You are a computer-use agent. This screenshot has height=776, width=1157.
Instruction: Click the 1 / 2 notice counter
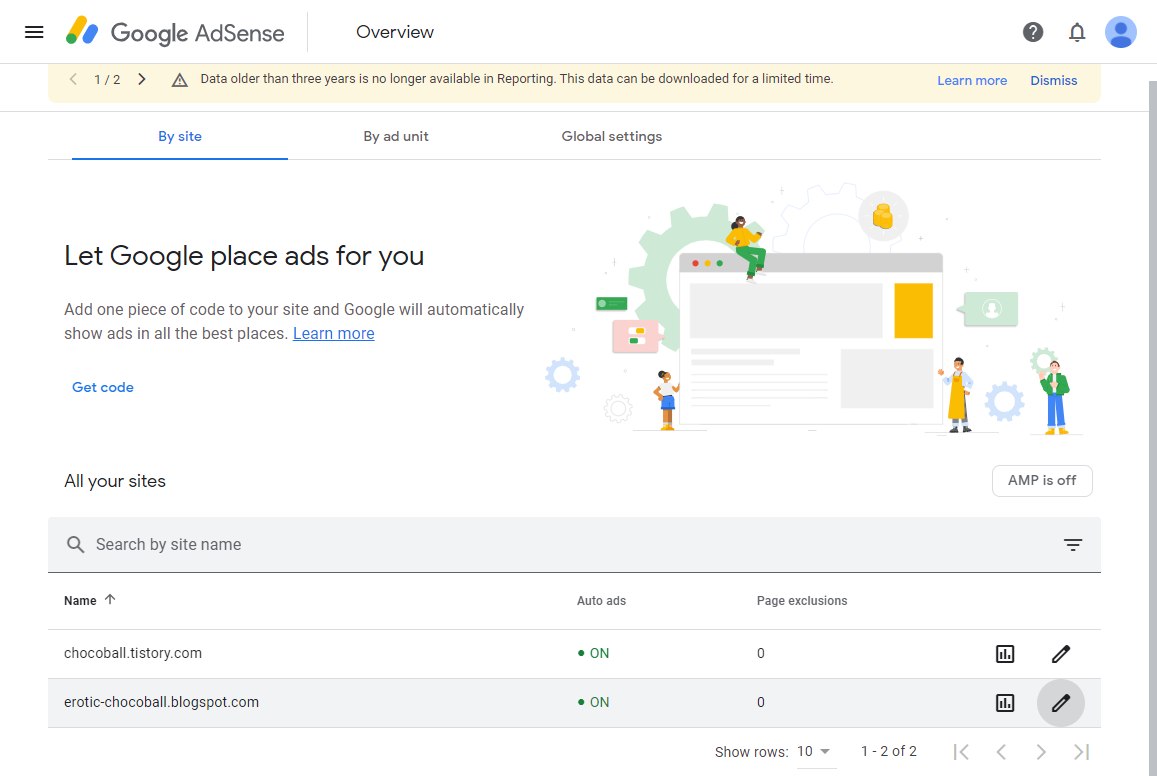(107, 80)
